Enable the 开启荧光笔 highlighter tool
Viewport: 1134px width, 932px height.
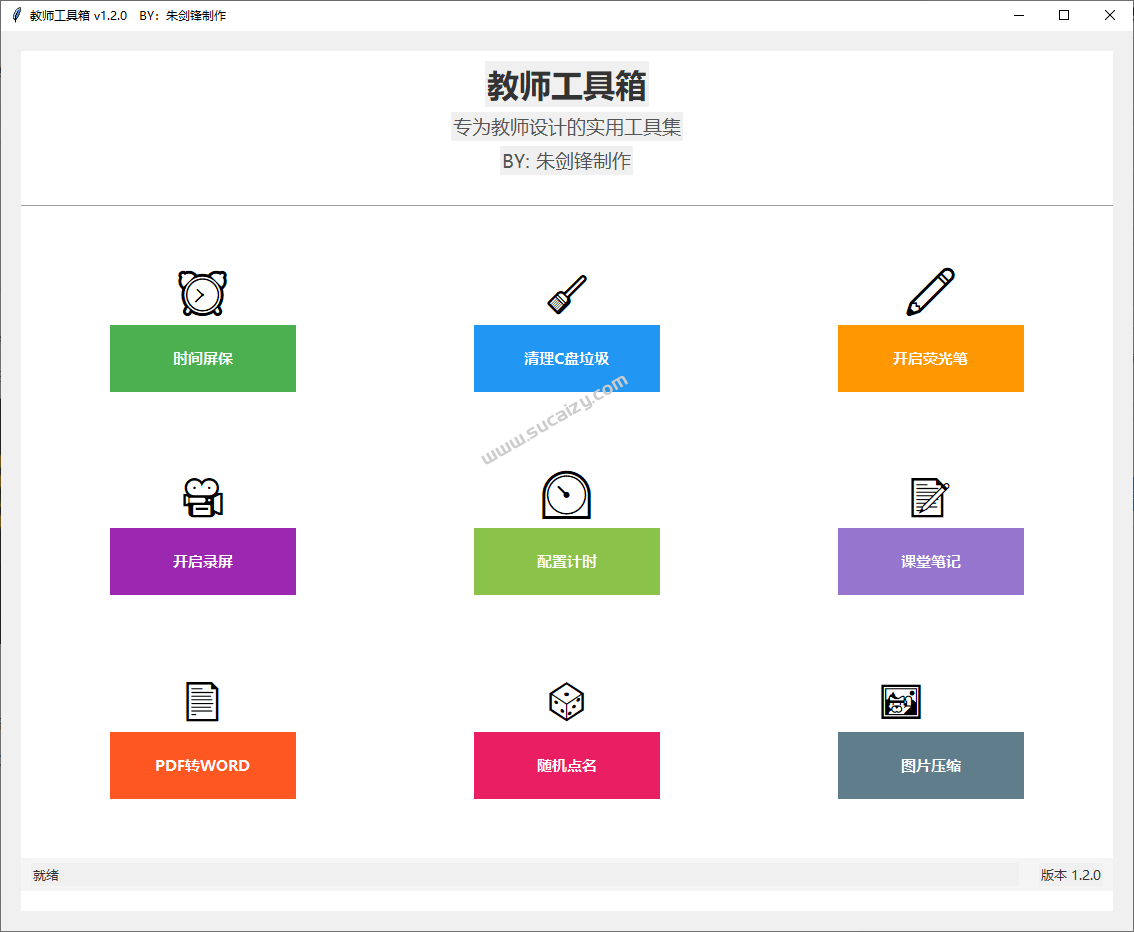[930, 358]
